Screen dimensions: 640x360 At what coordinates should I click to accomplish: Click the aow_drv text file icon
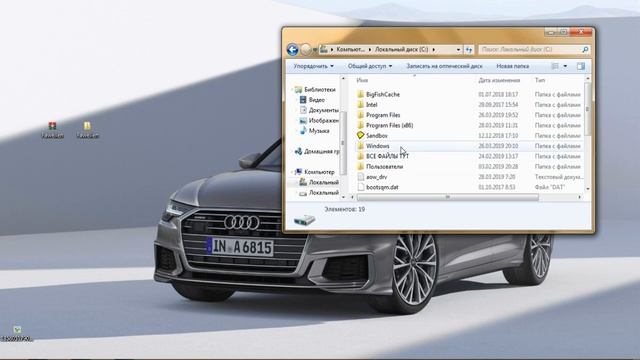(360, 177)
